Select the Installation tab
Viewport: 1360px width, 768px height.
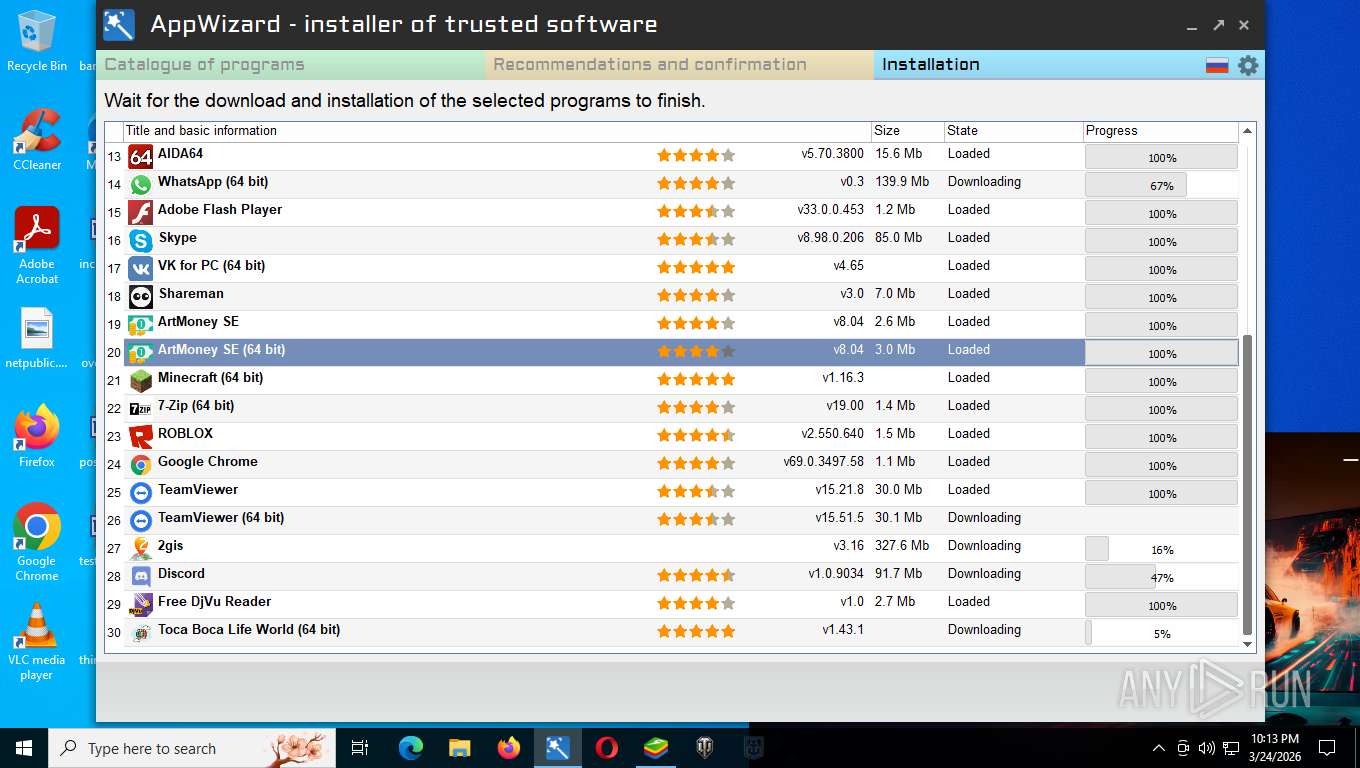tap(1040, 65)
